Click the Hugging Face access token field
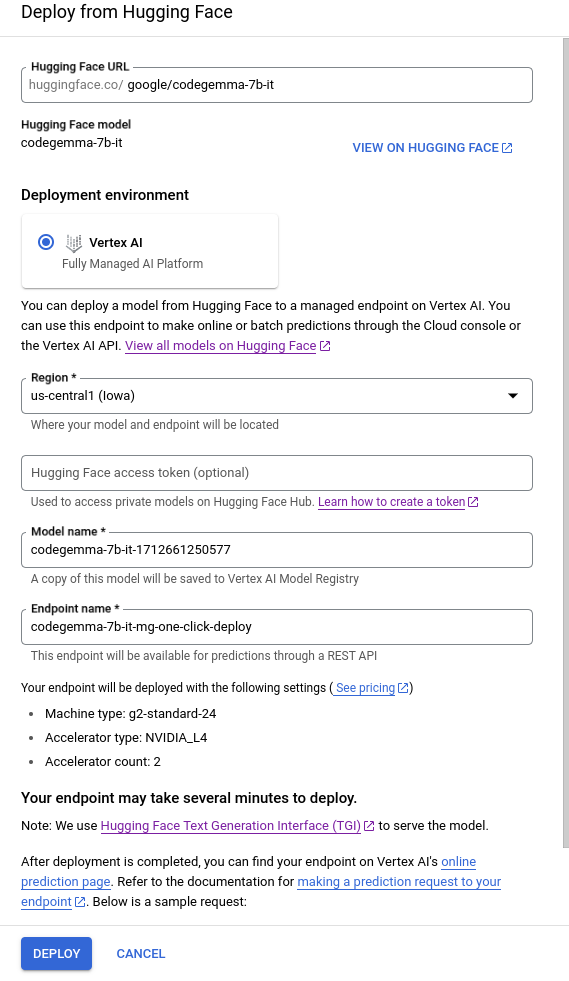This screenshot has width=569, height=981. pos(277,473)
